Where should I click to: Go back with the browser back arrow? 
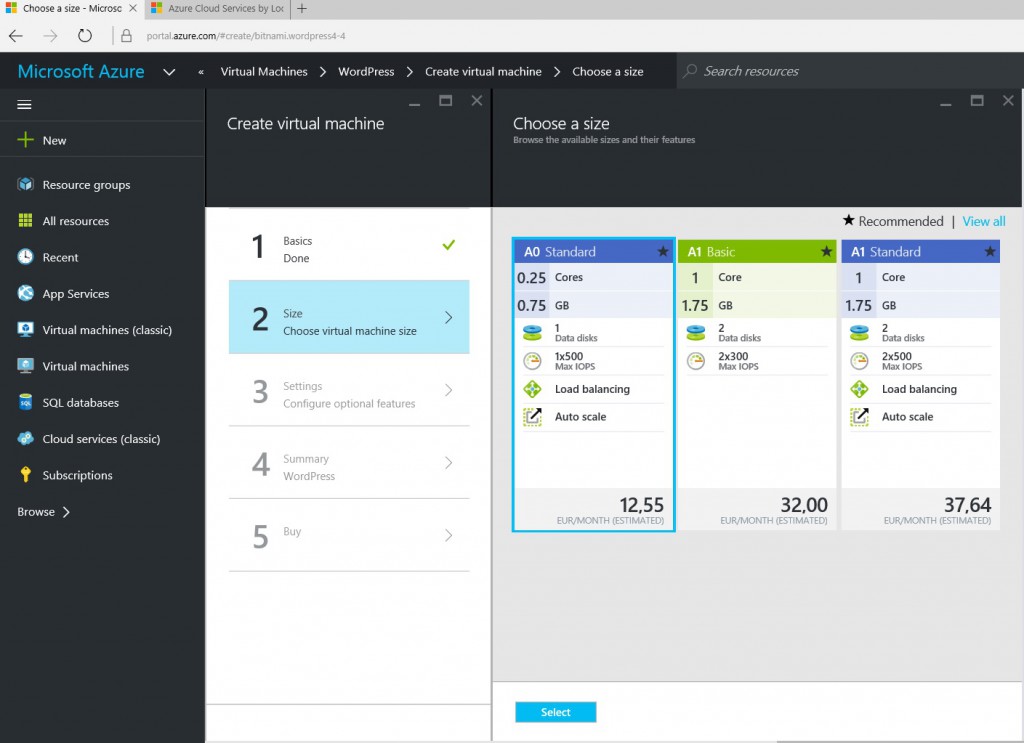(x=16, y=36)
